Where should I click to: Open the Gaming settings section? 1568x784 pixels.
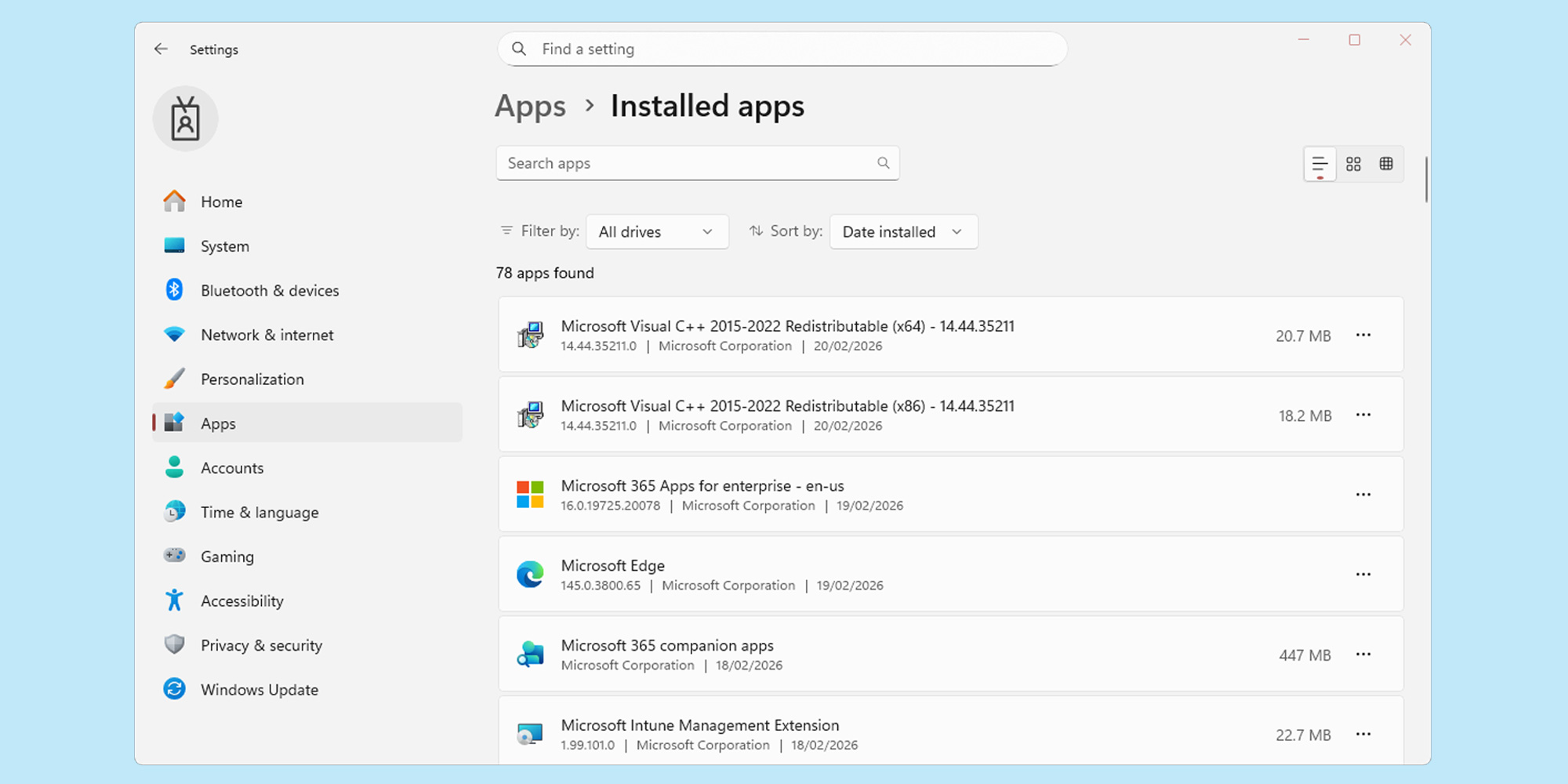227,556
